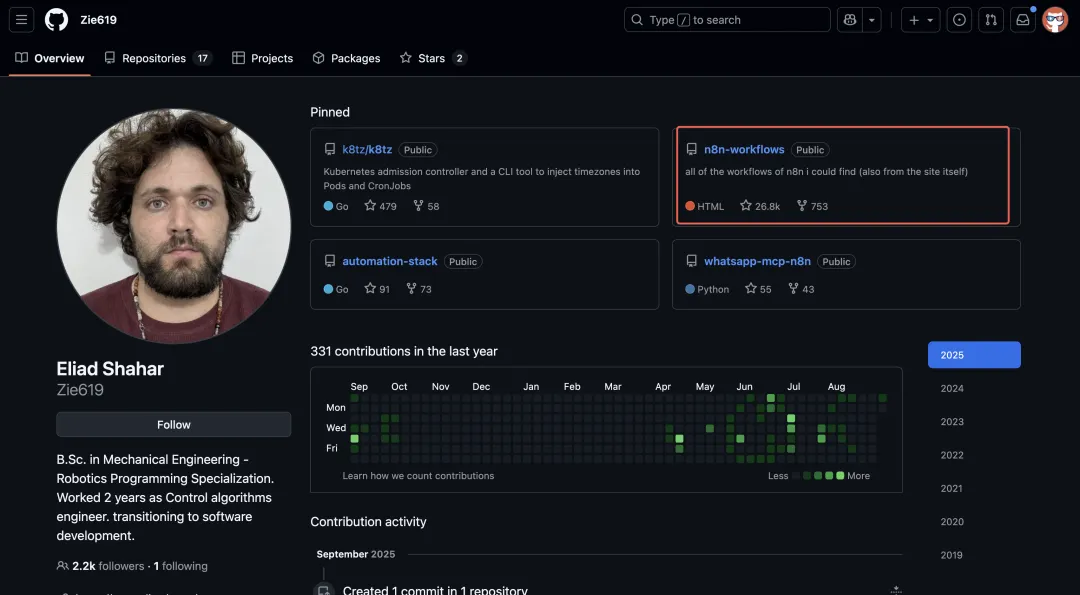Screen dimensions: 1080x595
Task: Open the hamburger navigation menu
Action: [21, 20]
